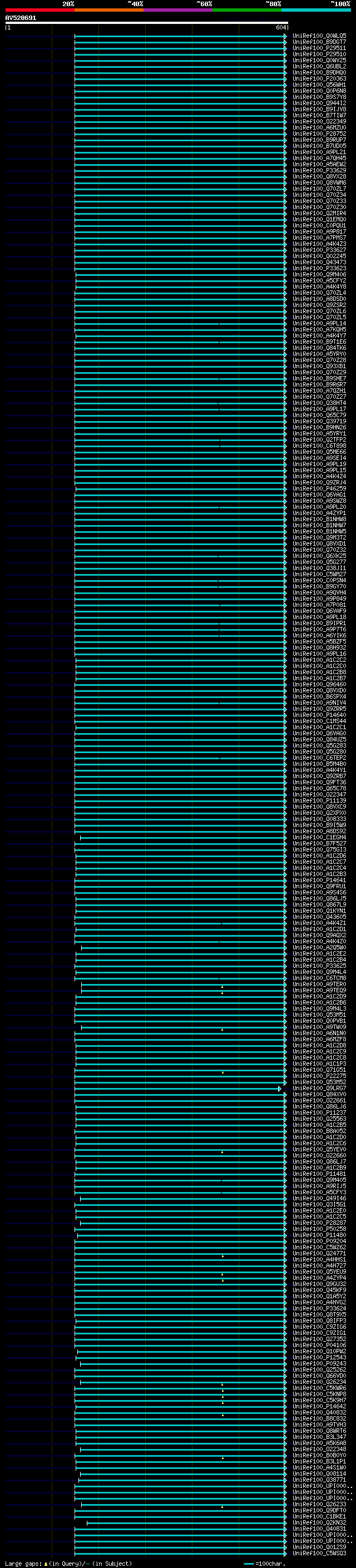
Task: Select the UniRef100_Q9M406 label
Action: 319,275
